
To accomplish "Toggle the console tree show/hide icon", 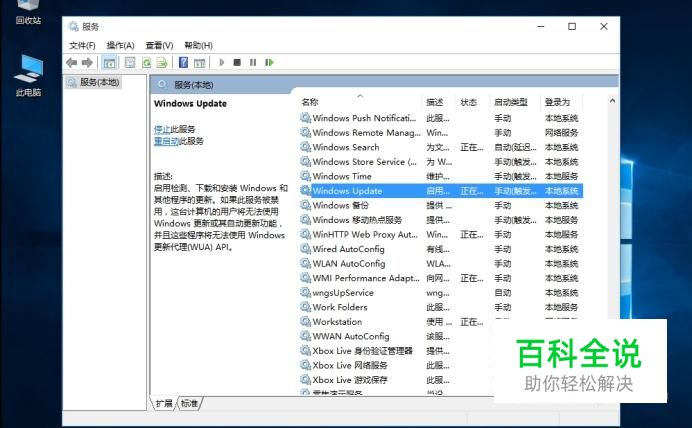I will [109, 63].
